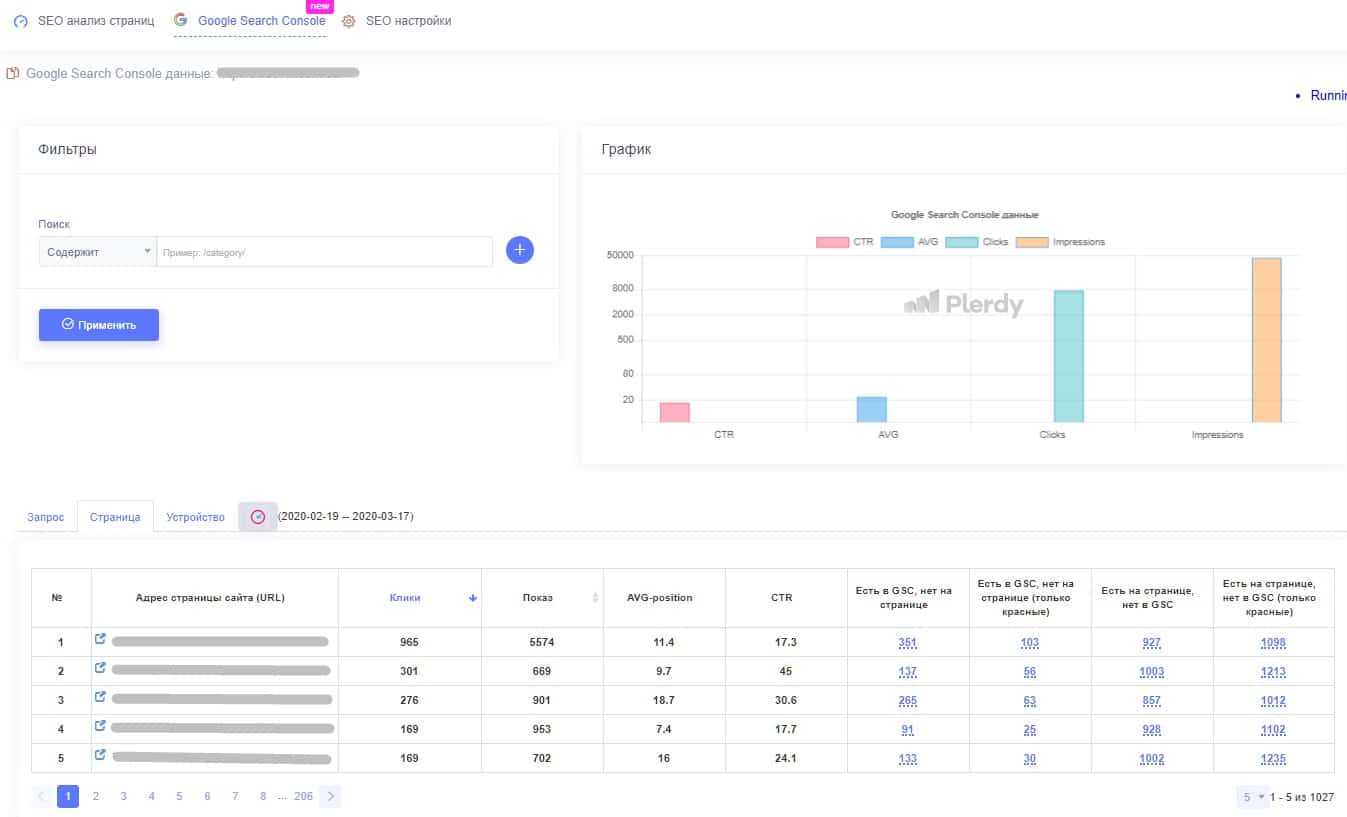Toggle the AVG legend swatch in chart
Viewport: 1347px width, 817px height.
coord(897,242)
